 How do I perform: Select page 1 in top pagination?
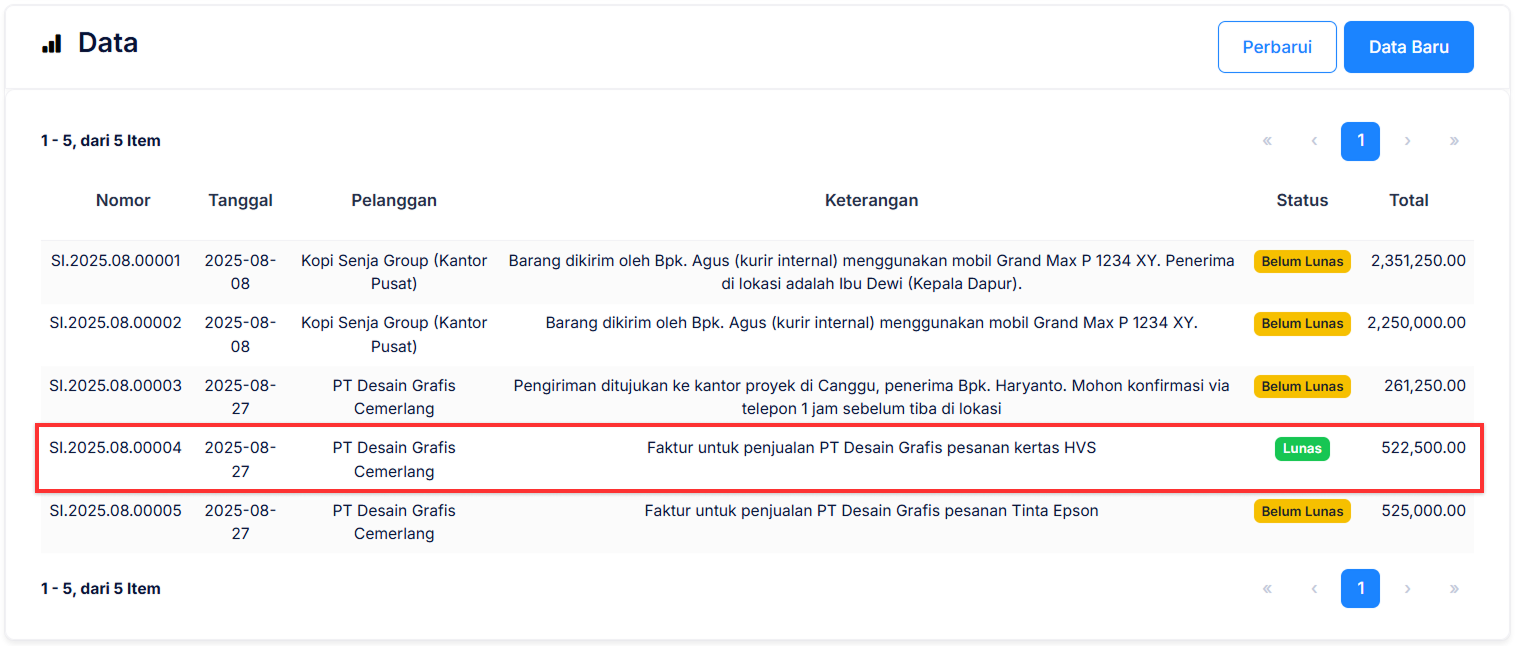click(x=1360, y=141)
